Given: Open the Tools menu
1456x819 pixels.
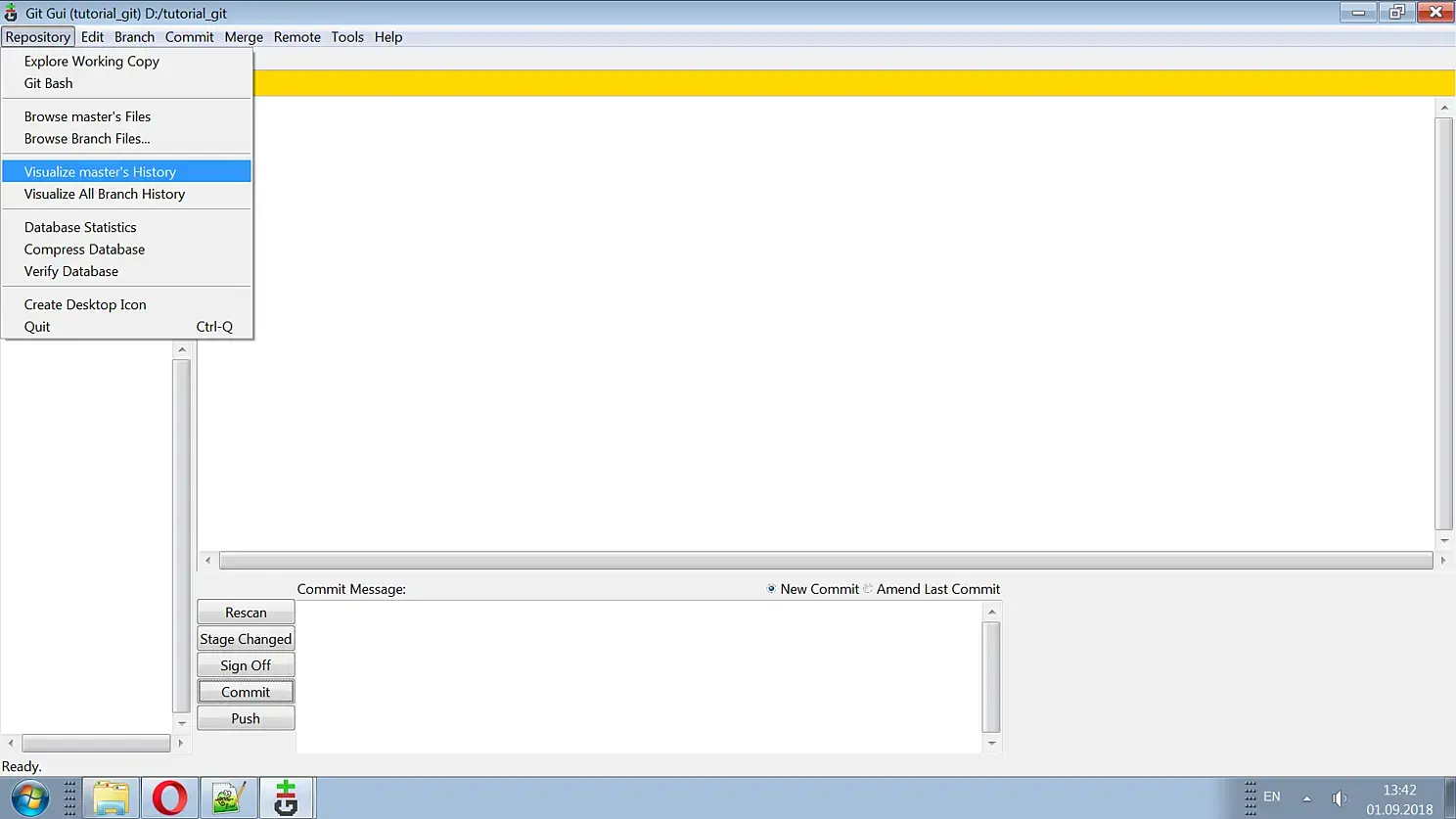Looking at the screenshot, I should coord(347,37).
